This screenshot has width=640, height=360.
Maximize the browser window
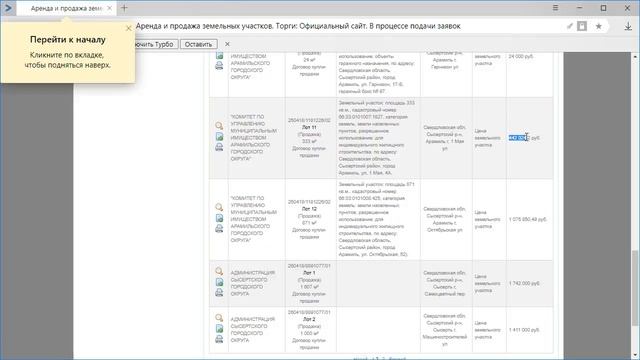point(603,8)
